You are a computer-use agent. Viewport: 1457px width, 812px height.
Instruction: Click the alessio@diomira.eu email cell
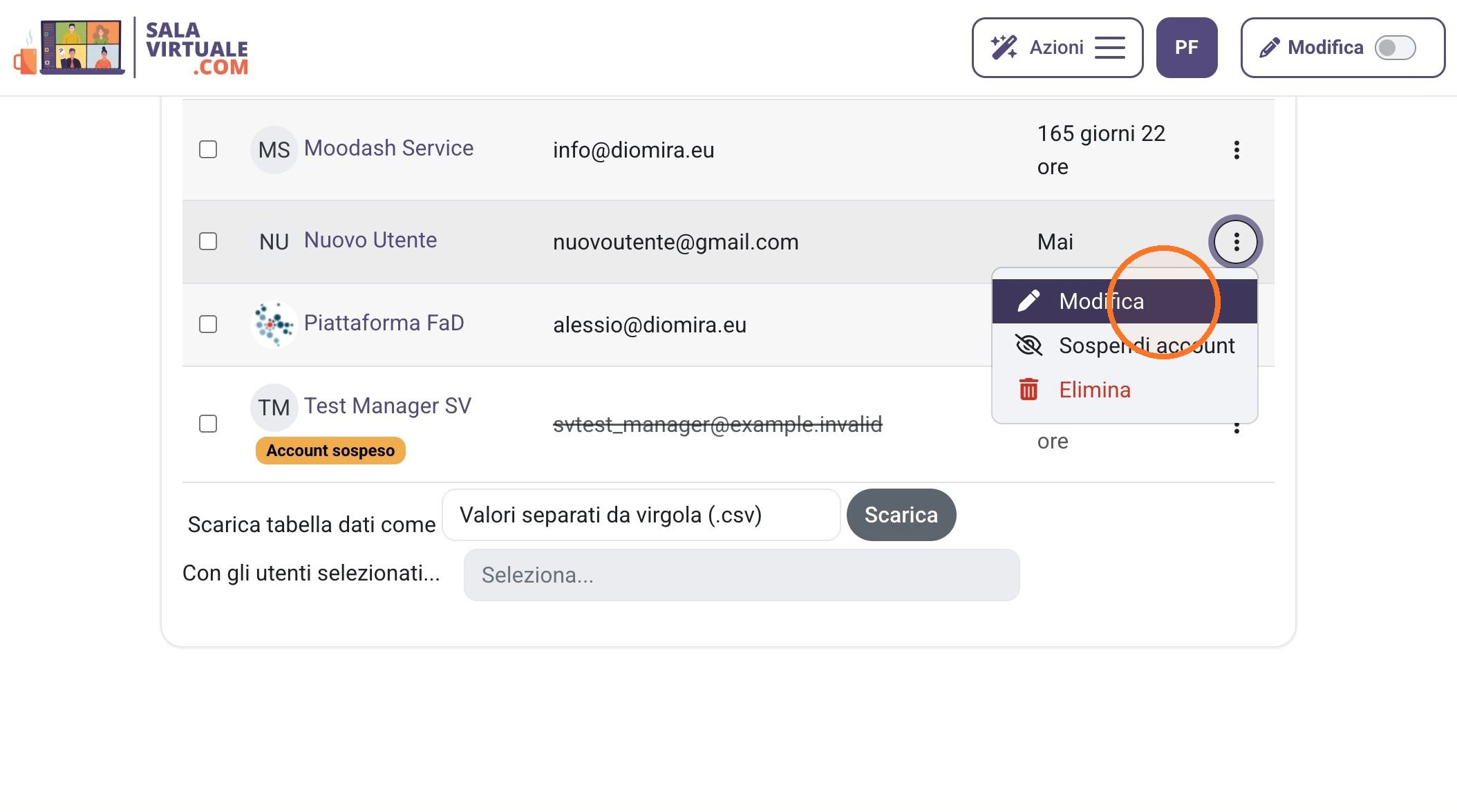click(650, 325)
